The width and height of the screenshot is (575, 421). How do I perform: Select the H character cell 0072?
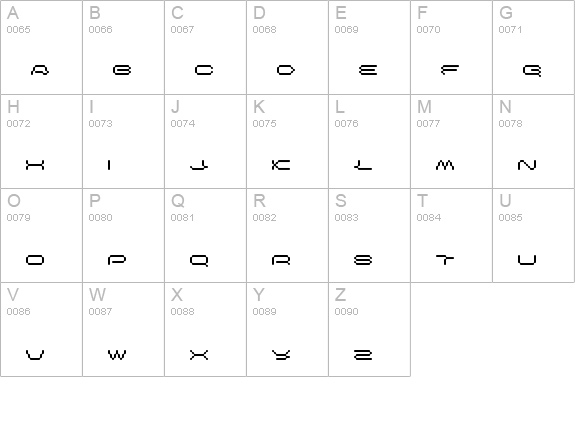41,142
